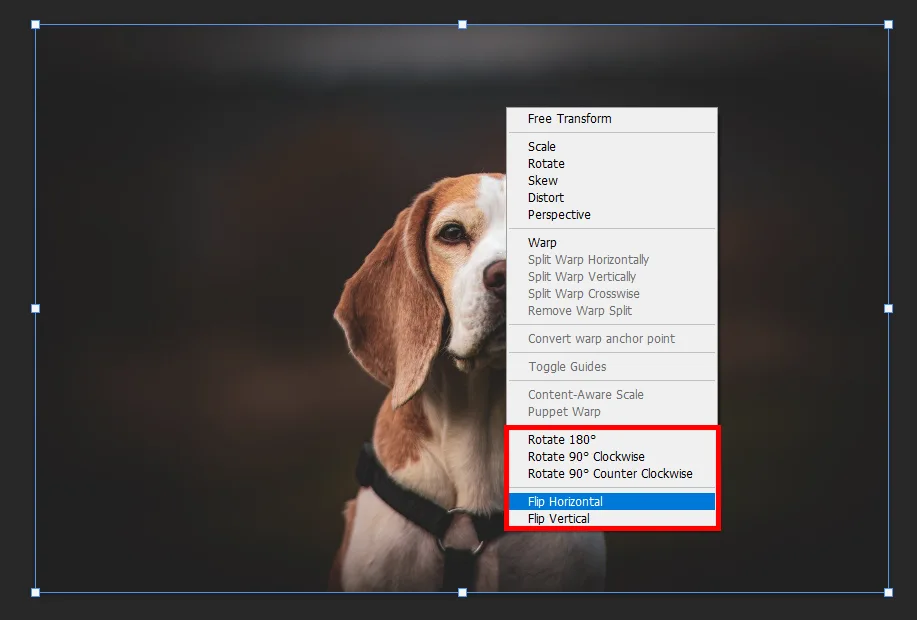
Task: Click the right-middle transform handle
Action: pos(888,308)
